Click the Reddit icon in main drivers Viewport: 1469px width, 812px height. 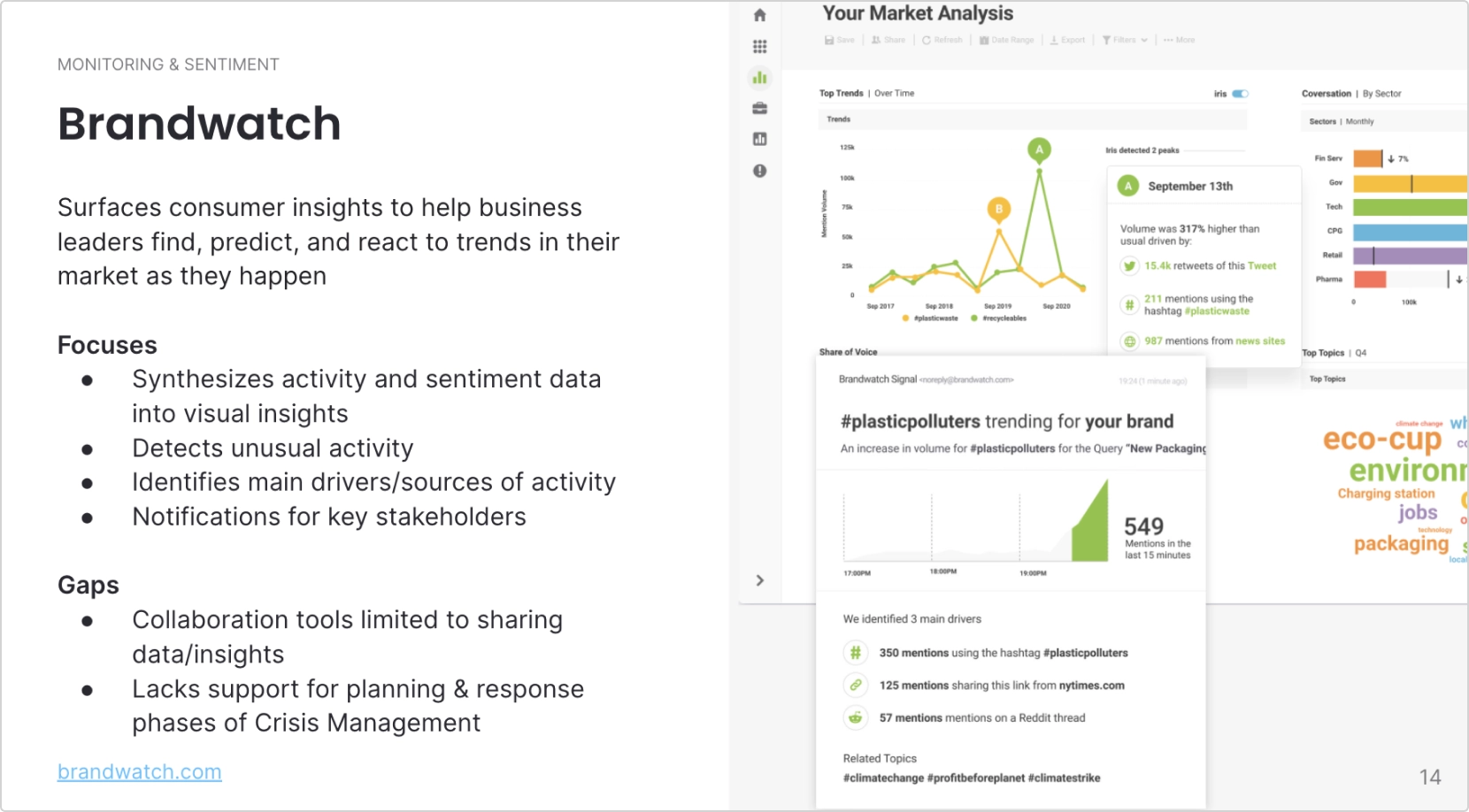click(855, 717)
